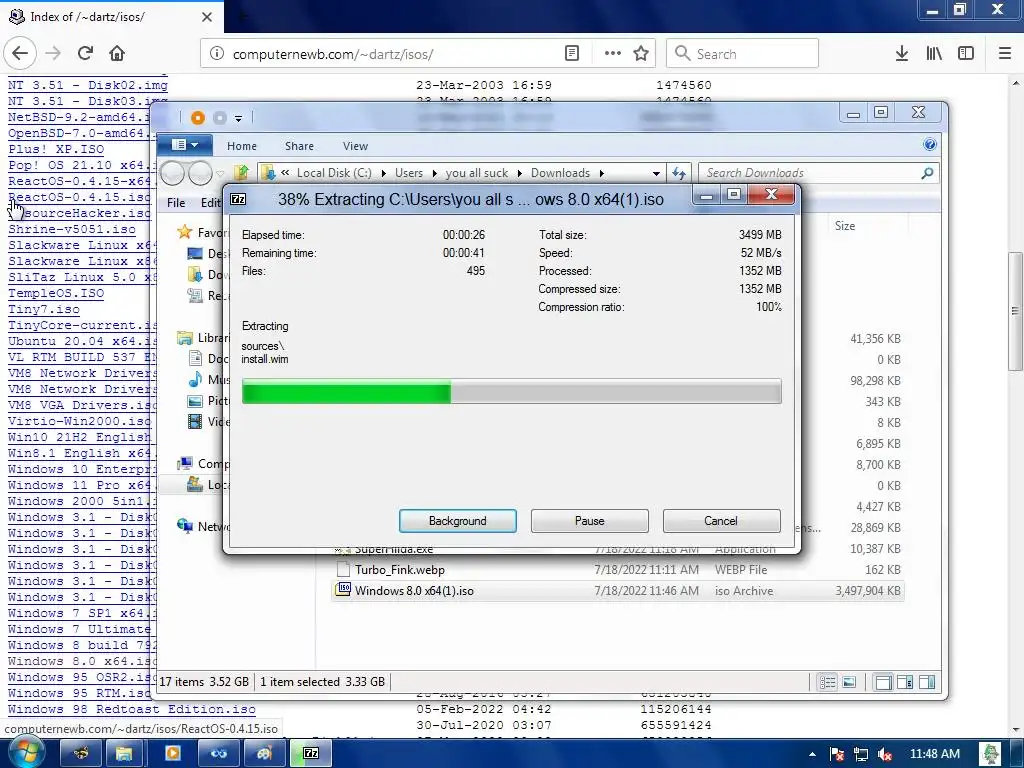Viewport: 1024px width, 768px height.
Task: Open the Share ribbon tab in Explorer
Action: [299, 146]
